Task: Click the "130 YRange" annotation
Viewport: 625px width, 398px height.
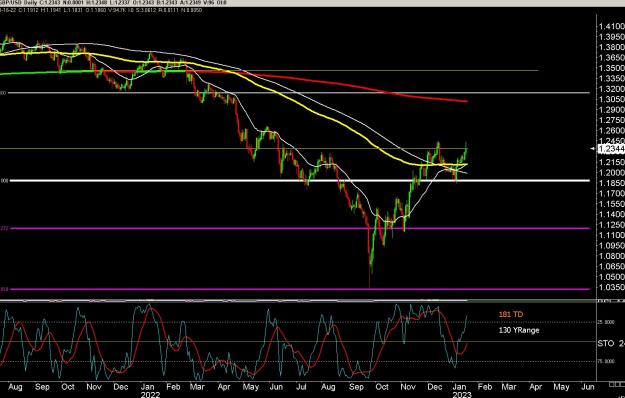Action: tap(519, 330)
